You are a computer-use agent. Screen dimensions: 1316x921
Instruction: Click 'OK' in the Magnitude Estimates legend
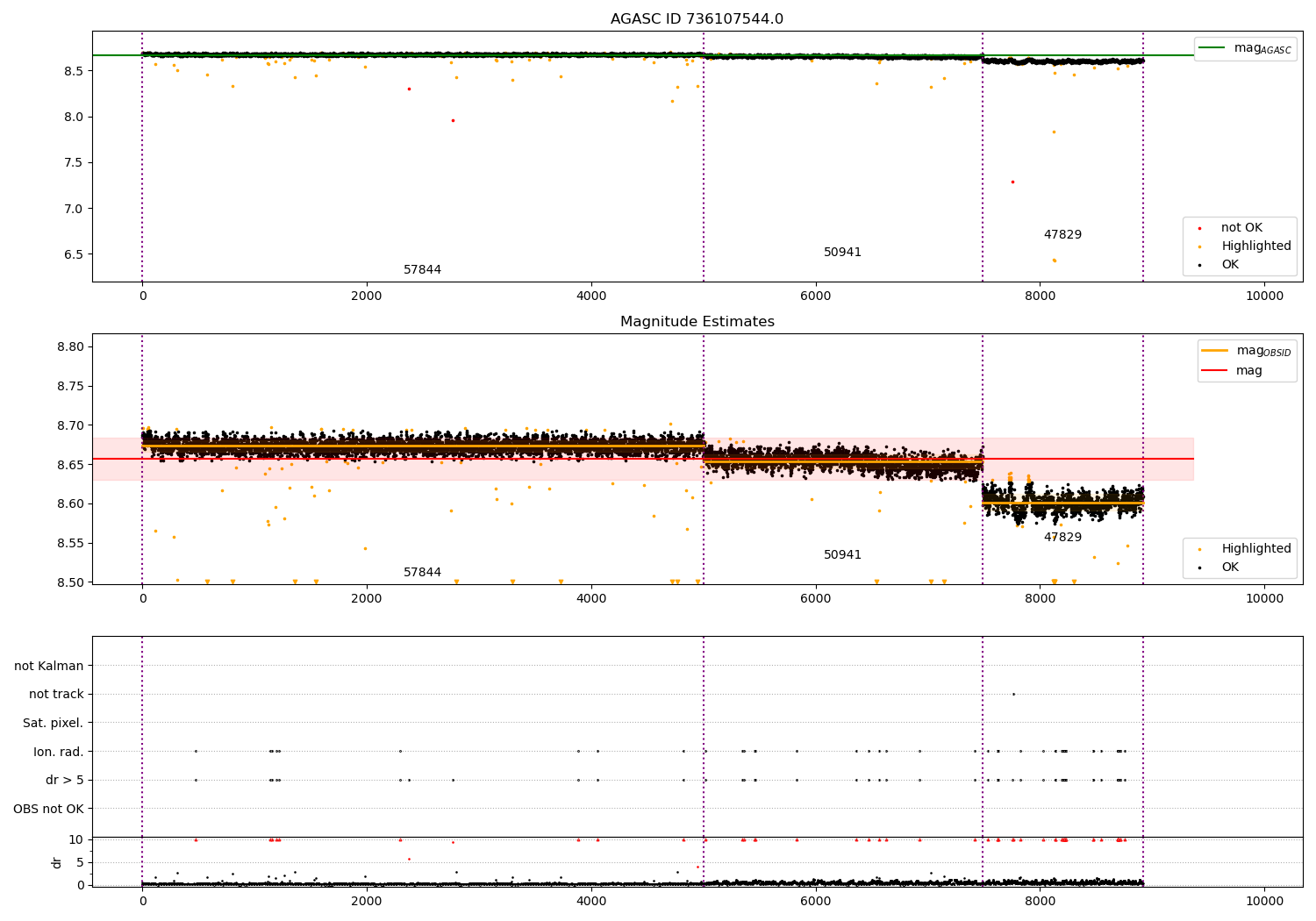pyautogui.click(x=1229, y=568)
